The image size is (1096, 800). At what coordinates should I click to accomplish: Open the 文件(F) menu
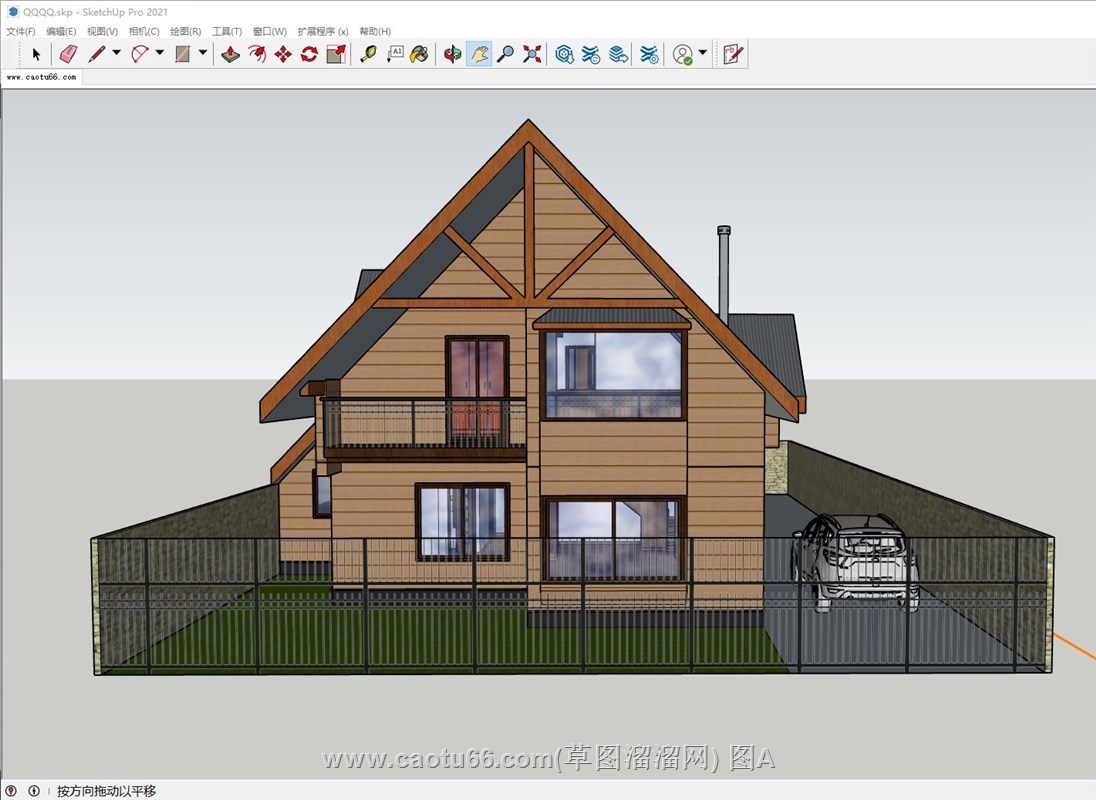[21, 32]
